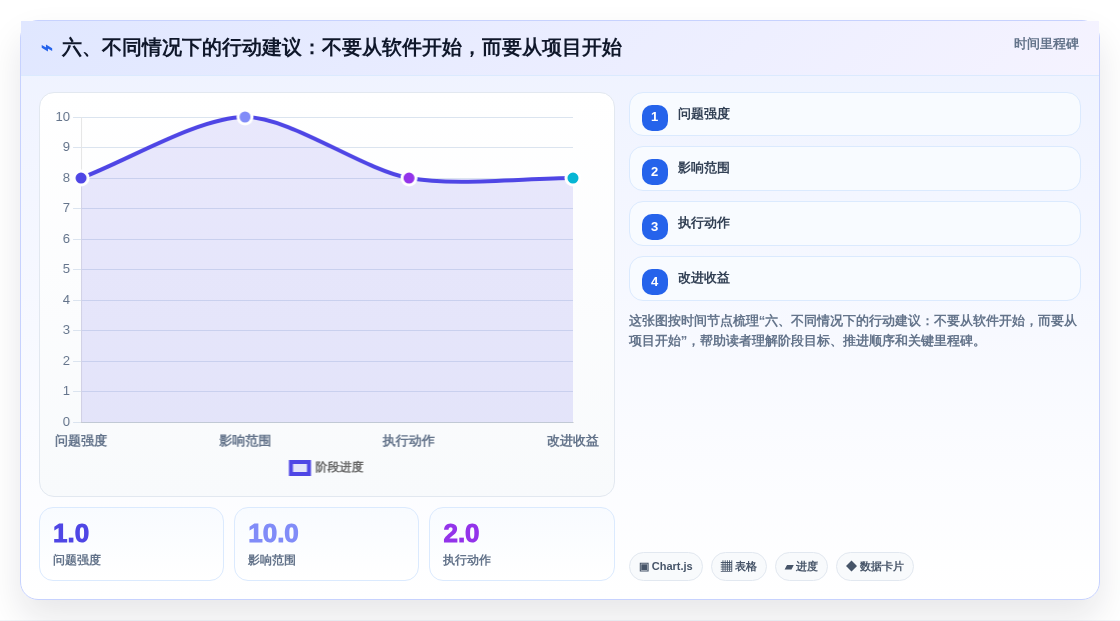Select the 问题强度 list item
Screen dimensions: 1120x621
click(854, 114)
